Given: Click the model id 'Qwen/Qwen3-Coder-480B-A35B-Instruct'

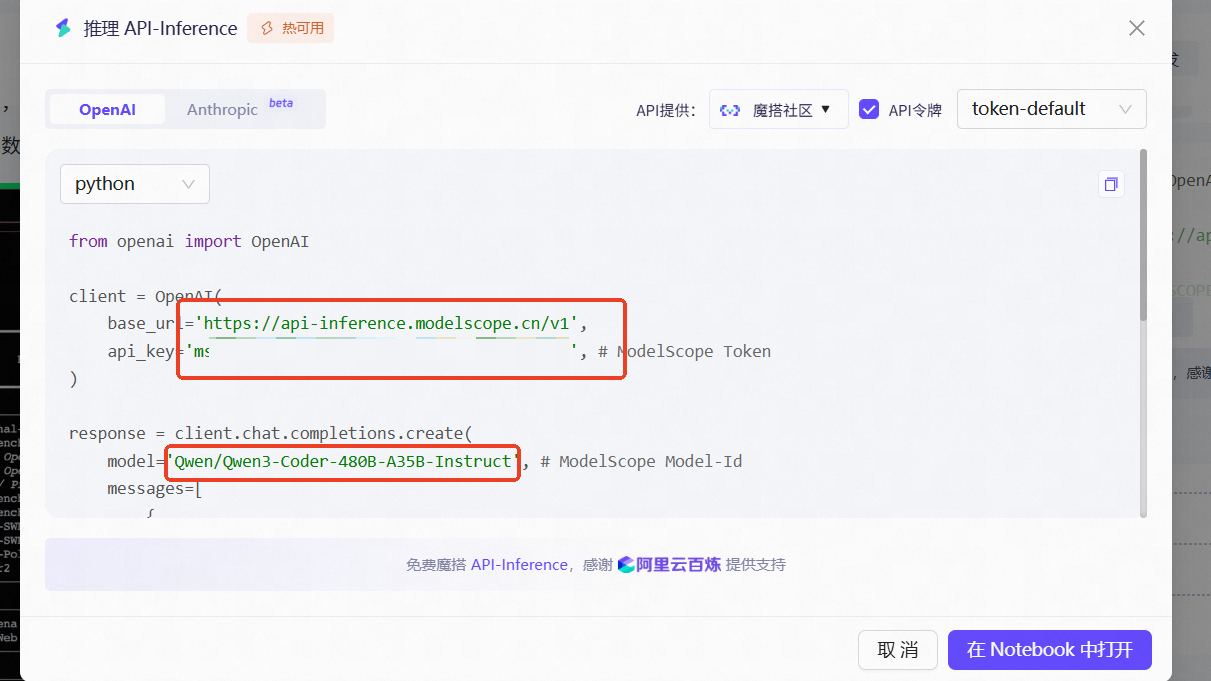Looking at the screenshot, I should [344, 461].
